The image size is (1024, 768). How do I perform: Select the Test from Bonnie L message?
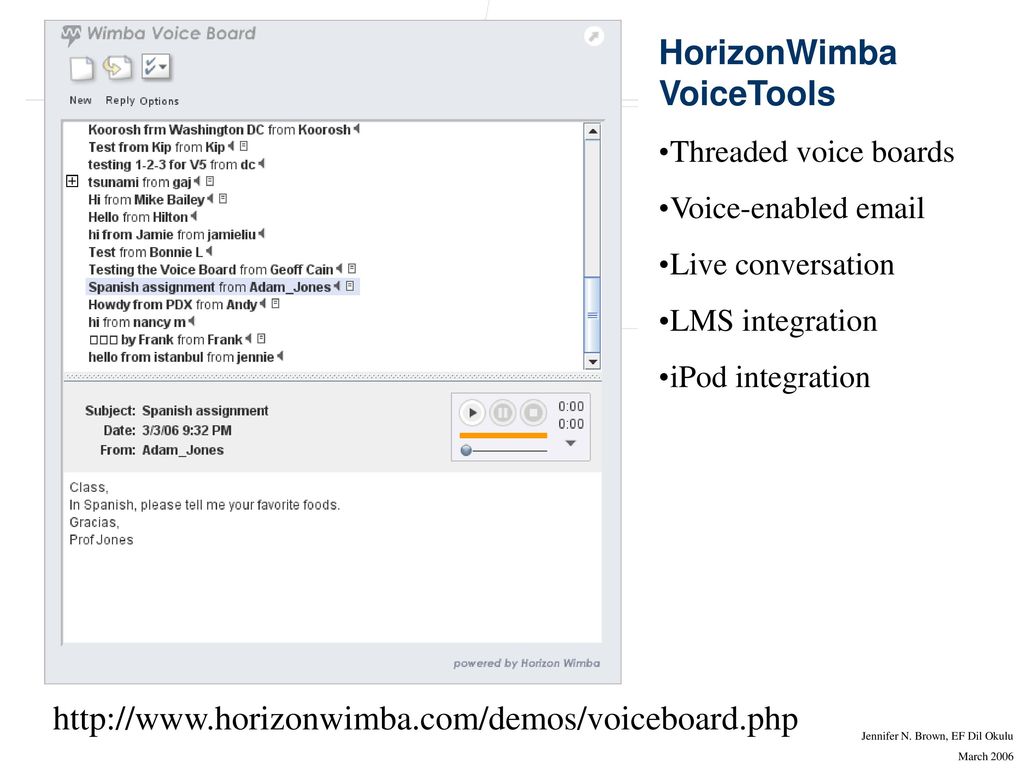click(x=150, y=253)
